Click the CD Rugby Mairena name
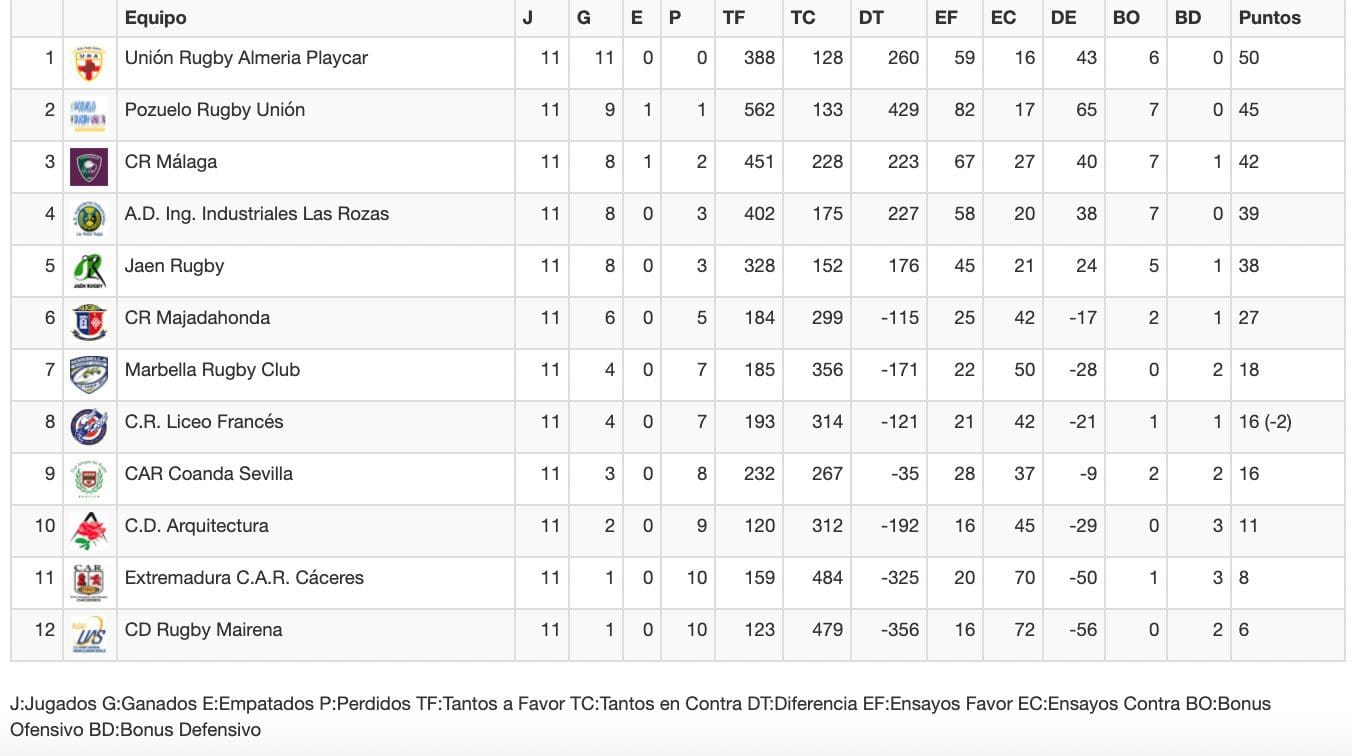Viewport: 1352px width, 756px height. click(x=203, y=630)
